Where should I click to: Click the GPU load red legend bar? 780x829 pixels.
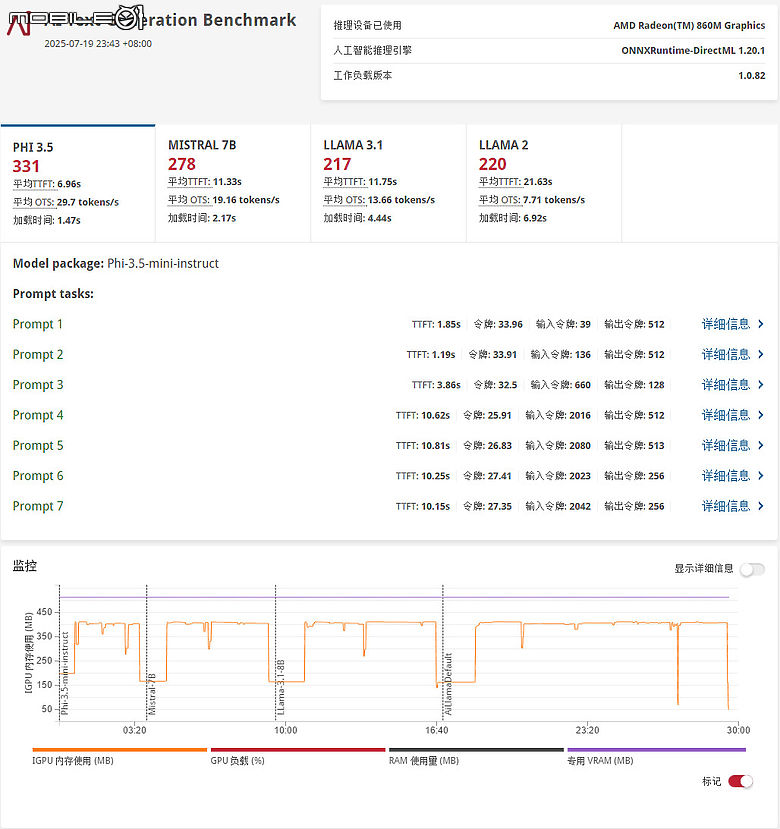(298, 750)
